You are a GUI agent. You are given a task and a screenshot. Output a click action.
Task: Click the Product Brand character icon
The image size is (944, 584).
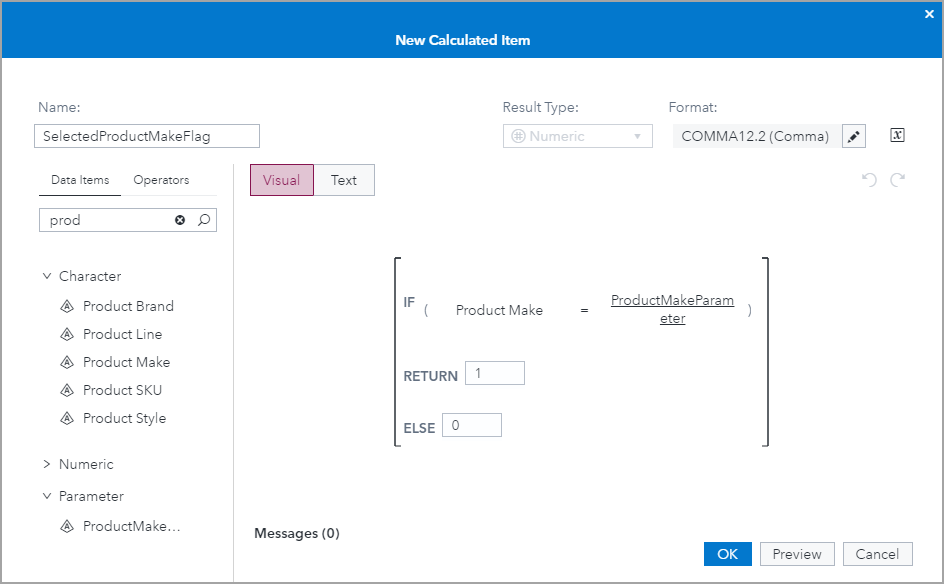[x=68, y=306]
